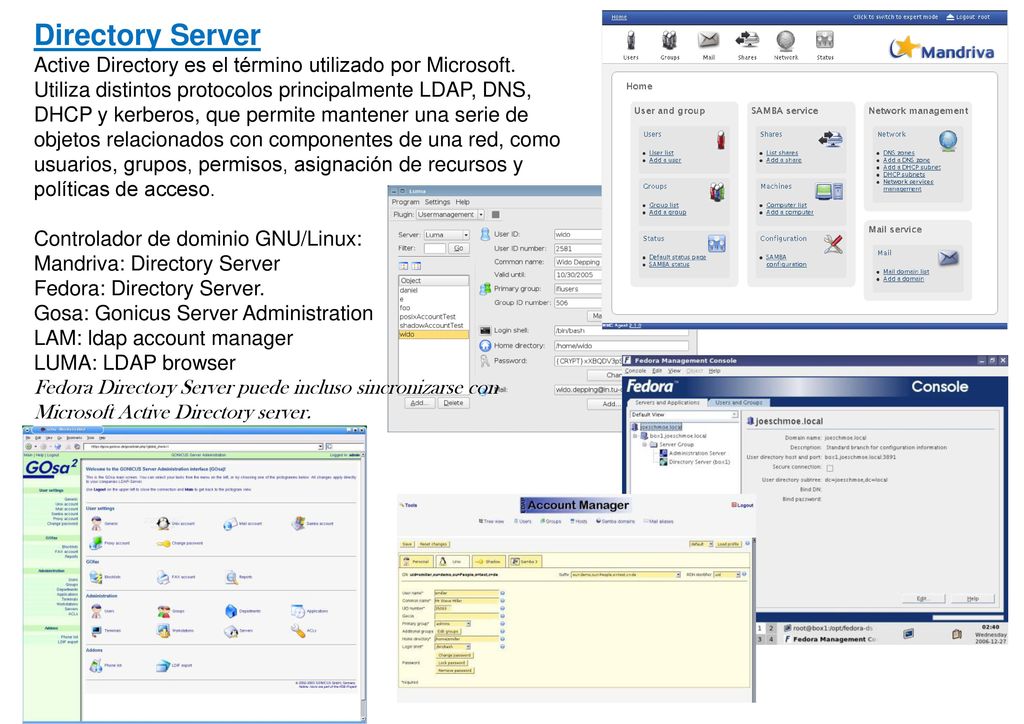Open the Unix account icon in GOsa
Screen dimensions: 1024x724
pos(163,523)
